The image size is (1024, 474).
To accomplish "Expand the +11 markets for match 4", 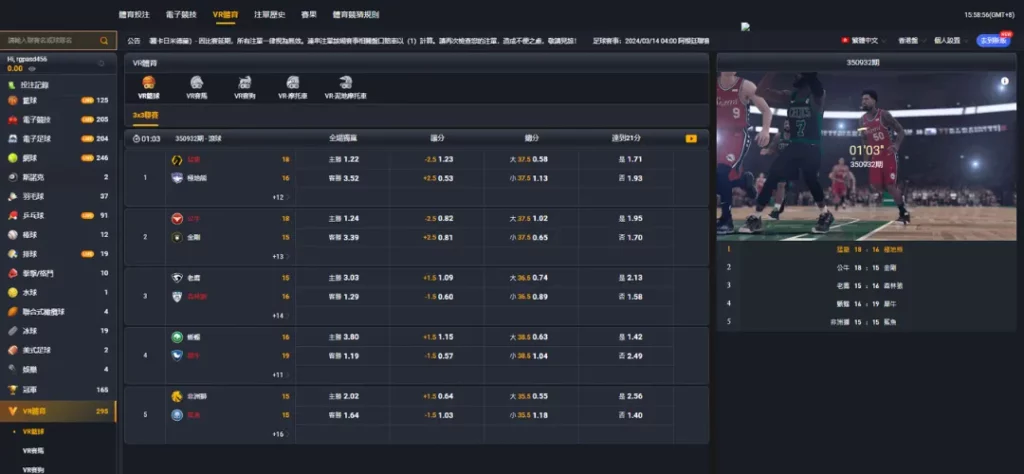I will (281, 375).
